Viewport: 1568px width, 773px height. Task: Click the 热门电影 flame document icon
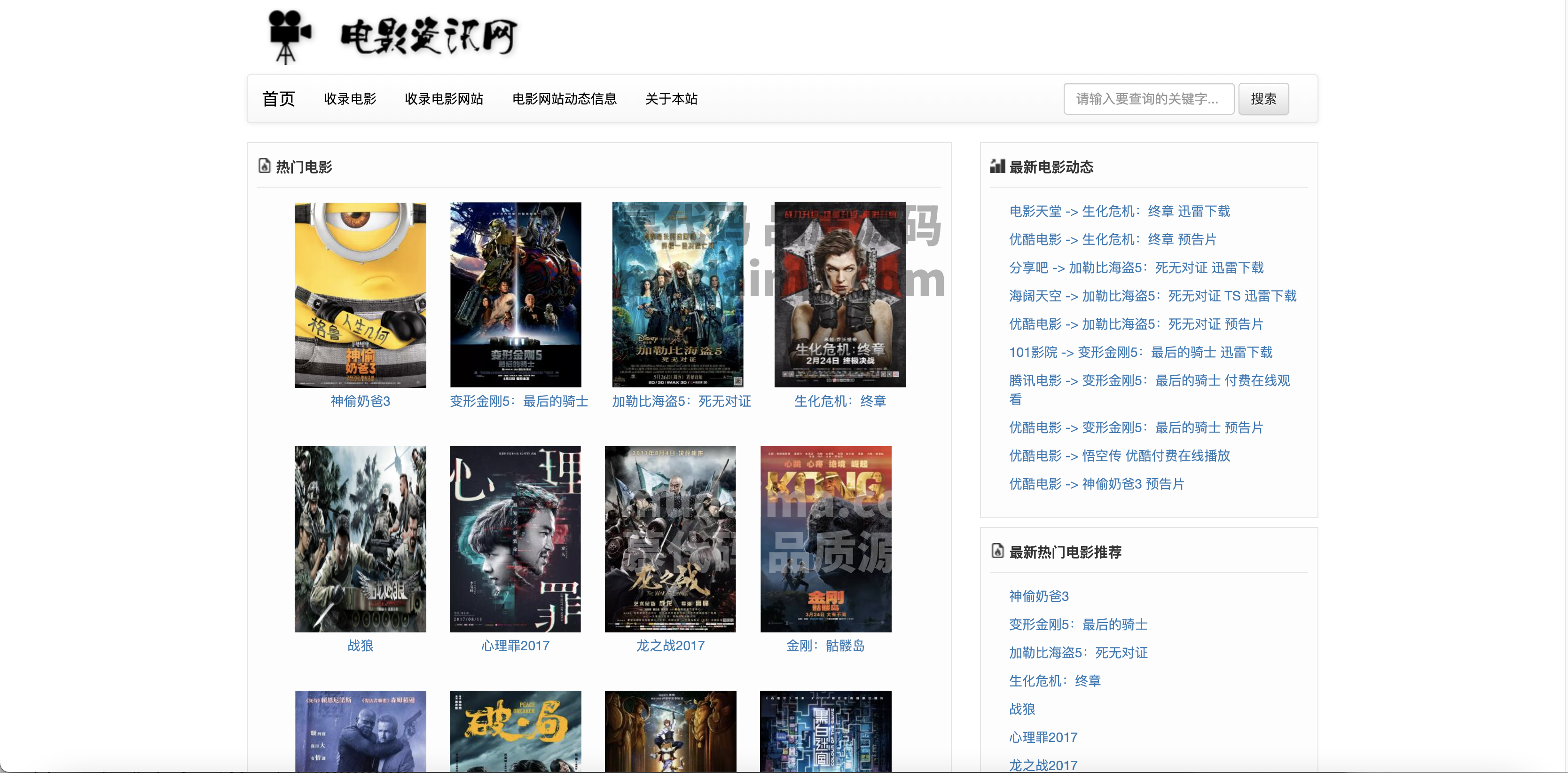click(264, 166)
